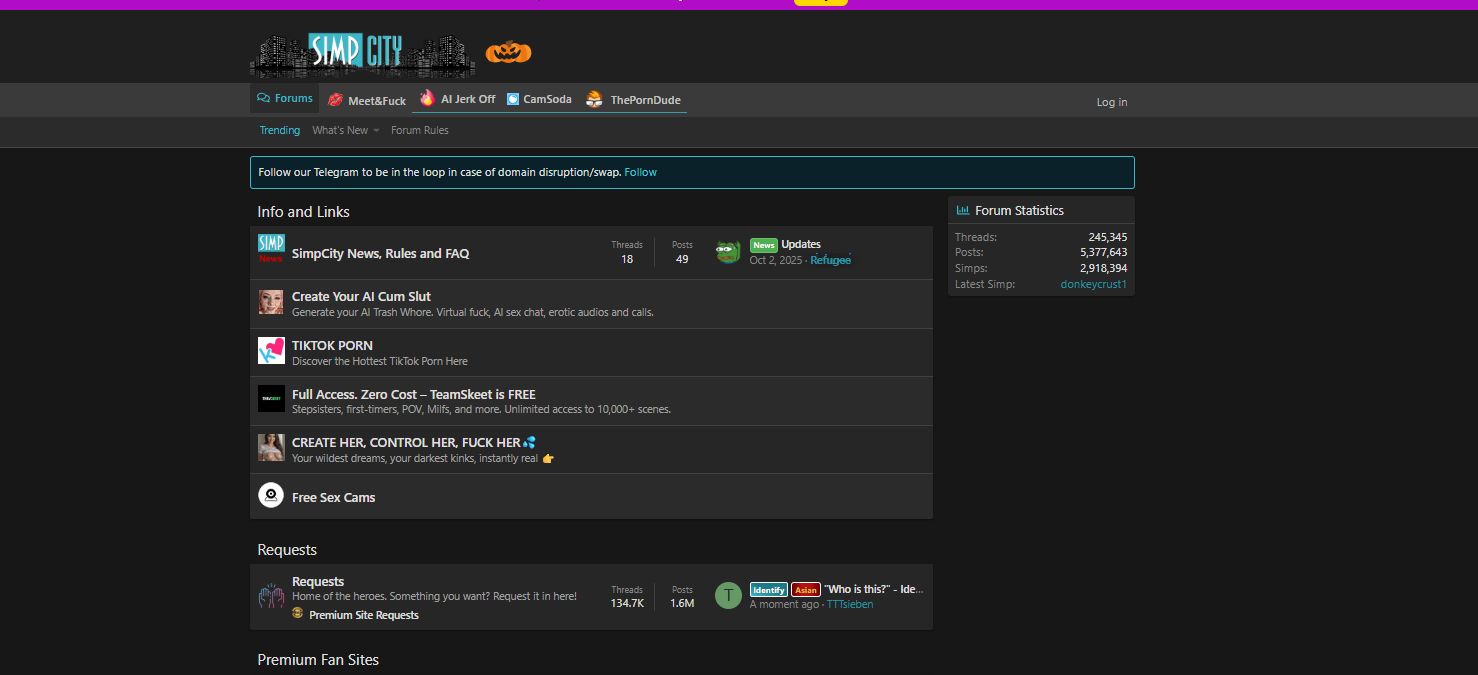Open the Forum Rules page
This screenshot has height=675, width=1478.
[420, 130]
